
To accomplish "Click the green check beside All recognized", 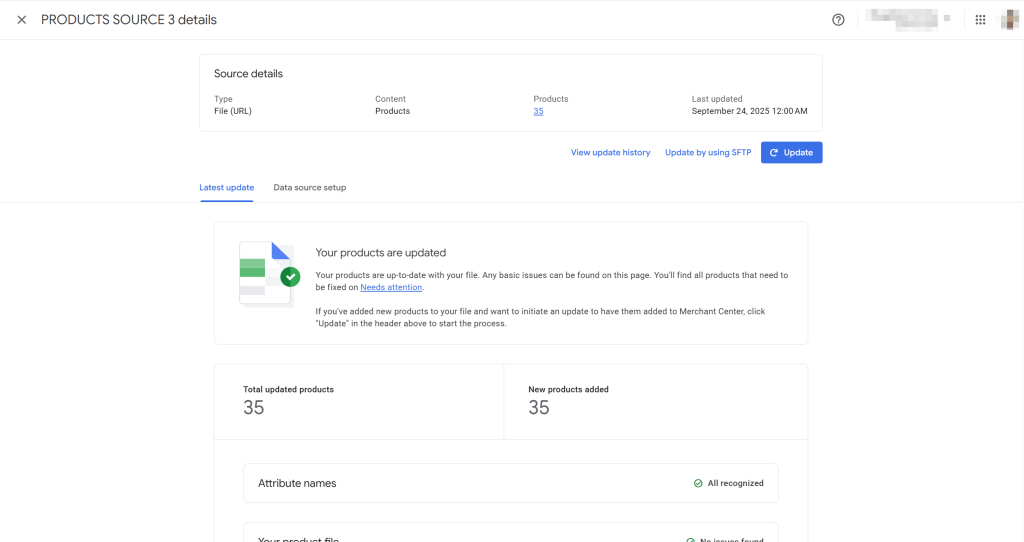I will coord(698,483).
